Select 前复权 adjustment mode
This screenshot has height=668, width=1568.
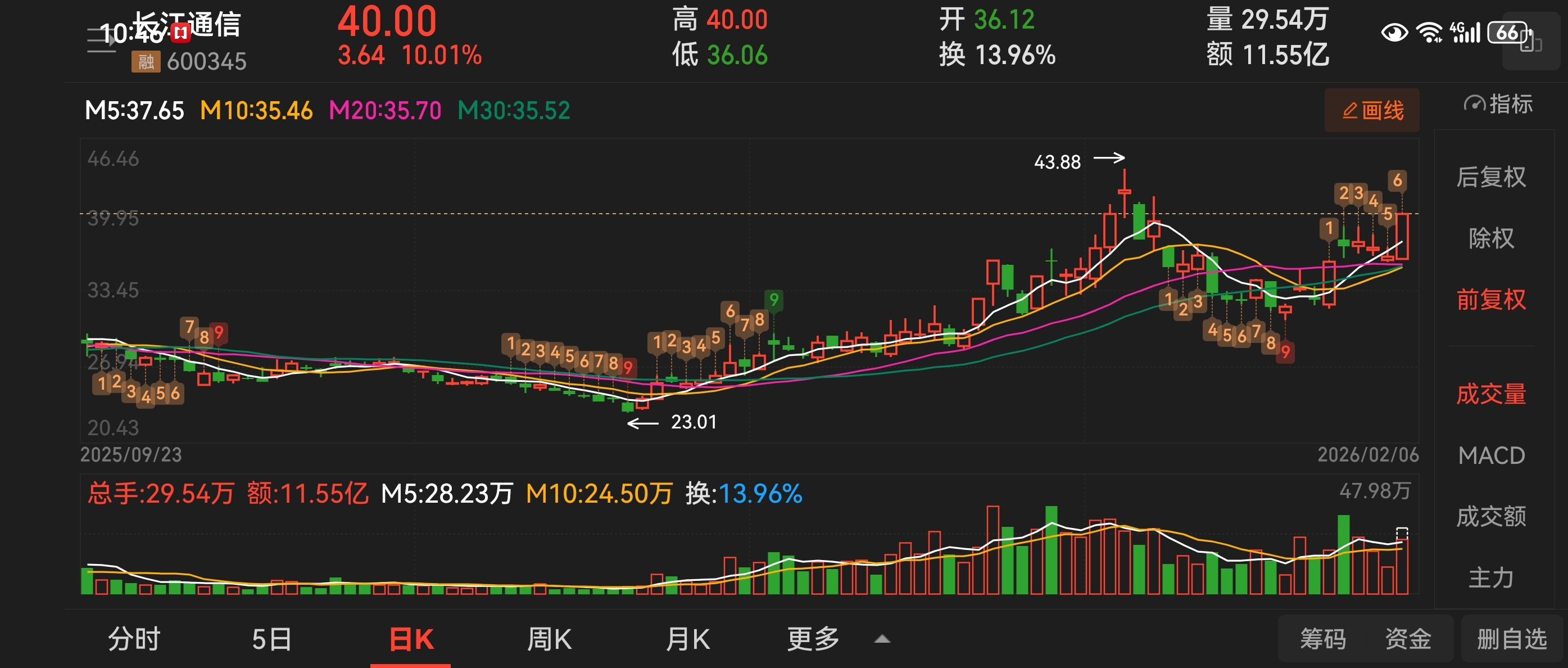pos(1490,300)
